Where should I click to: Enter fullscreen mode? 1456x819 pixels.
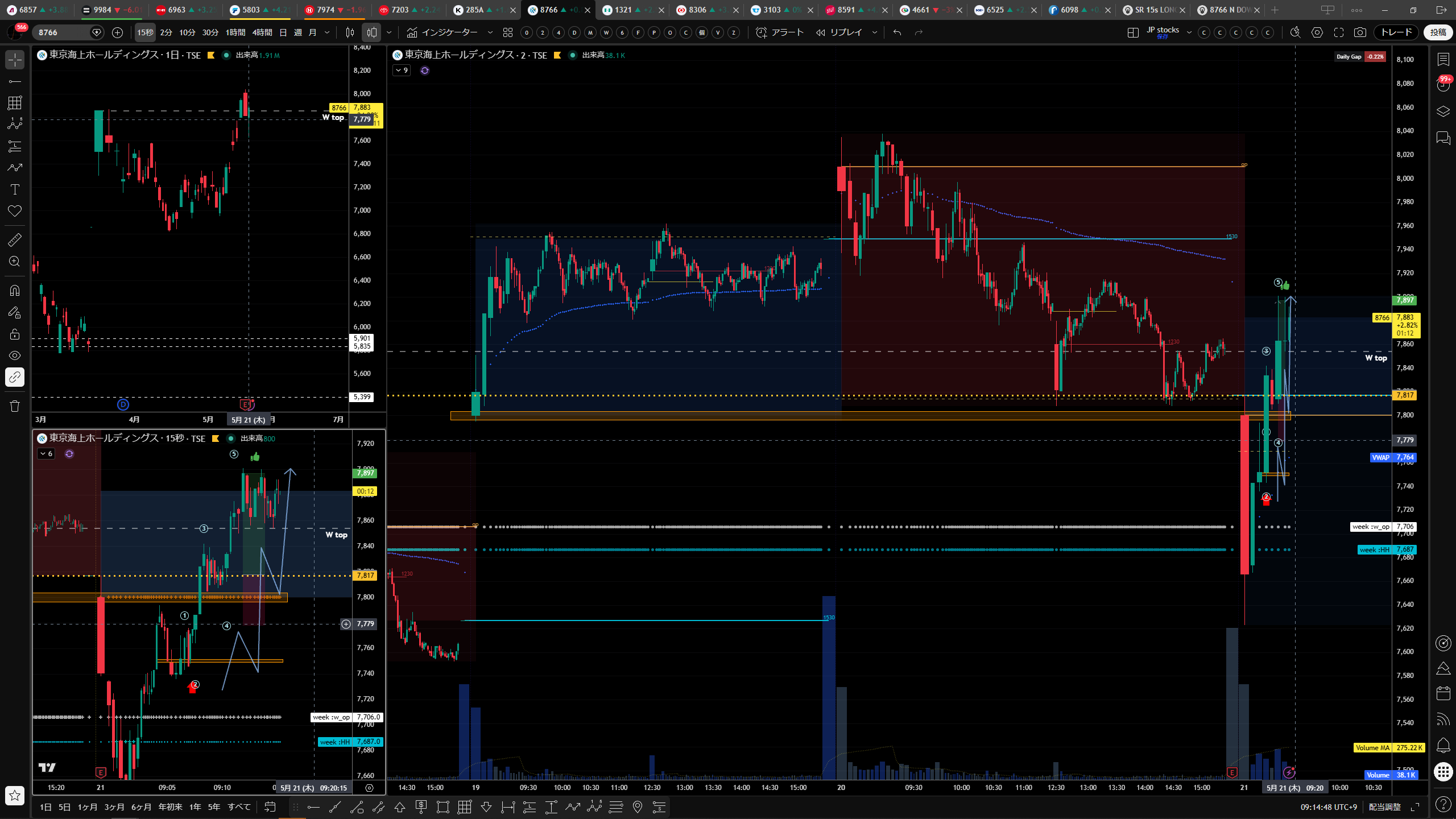tap(1339, 32)
